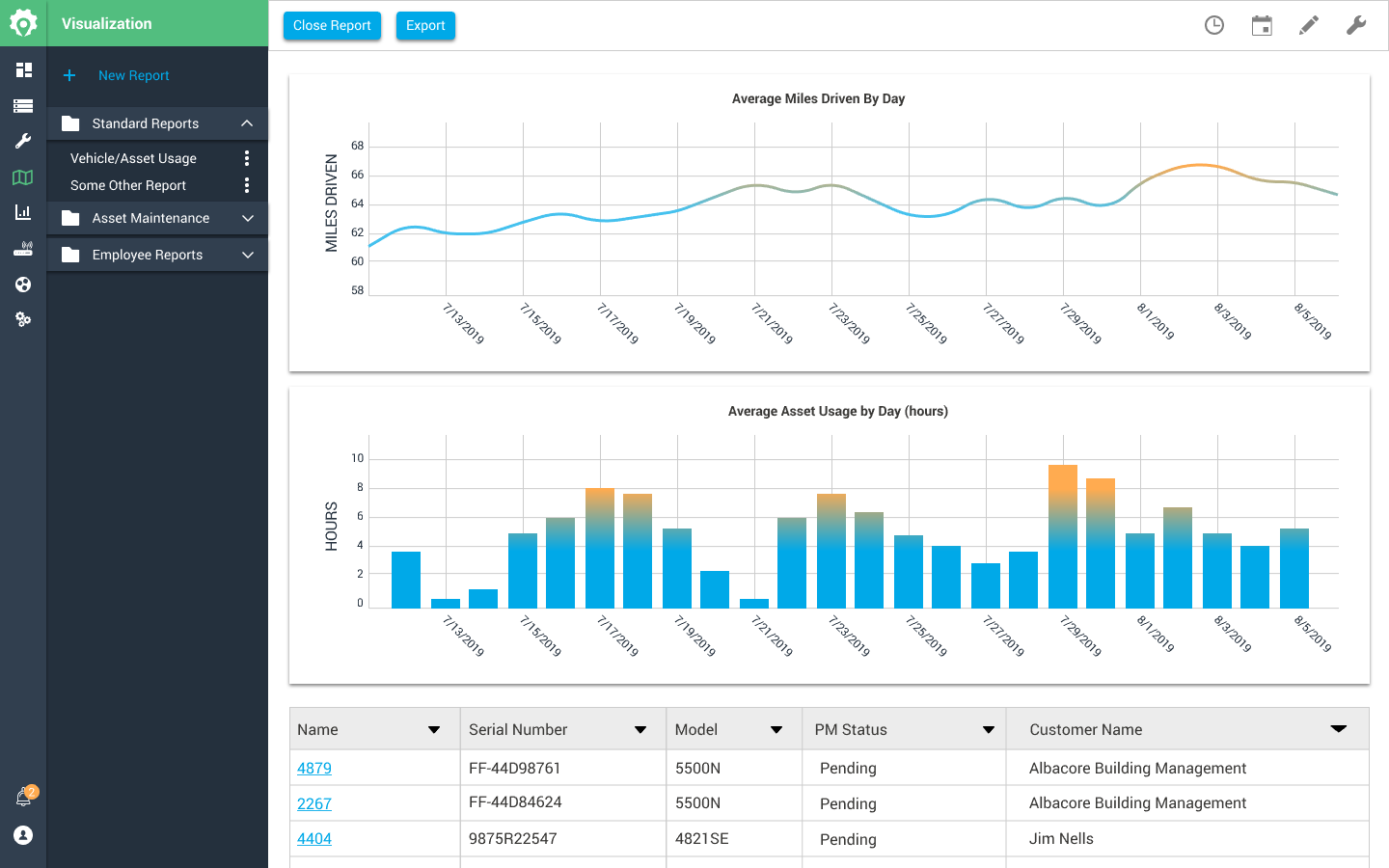Click the orange peak of the miles line
The width and height of the screenshot is (1389, 868).
pos(1199,166)
